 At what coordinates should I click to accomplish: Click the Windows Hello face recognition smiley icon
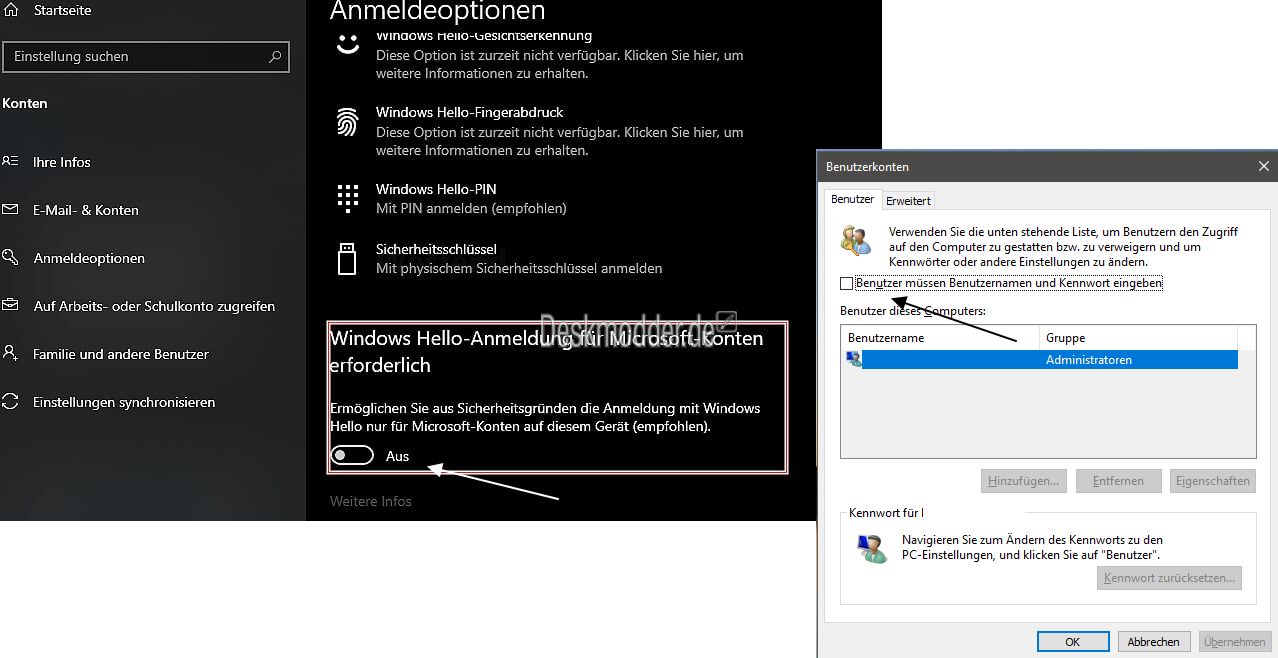tap(347, 44)
